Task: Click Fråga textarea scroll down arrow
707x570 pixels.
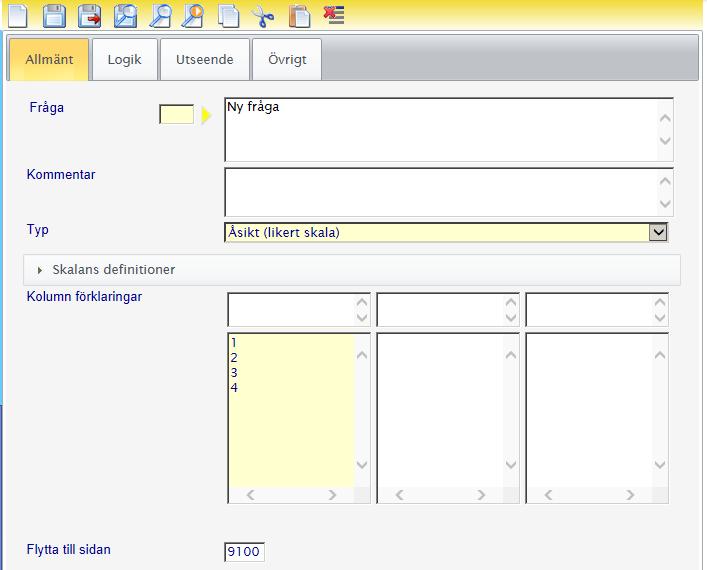Action: tap(665, 141)
